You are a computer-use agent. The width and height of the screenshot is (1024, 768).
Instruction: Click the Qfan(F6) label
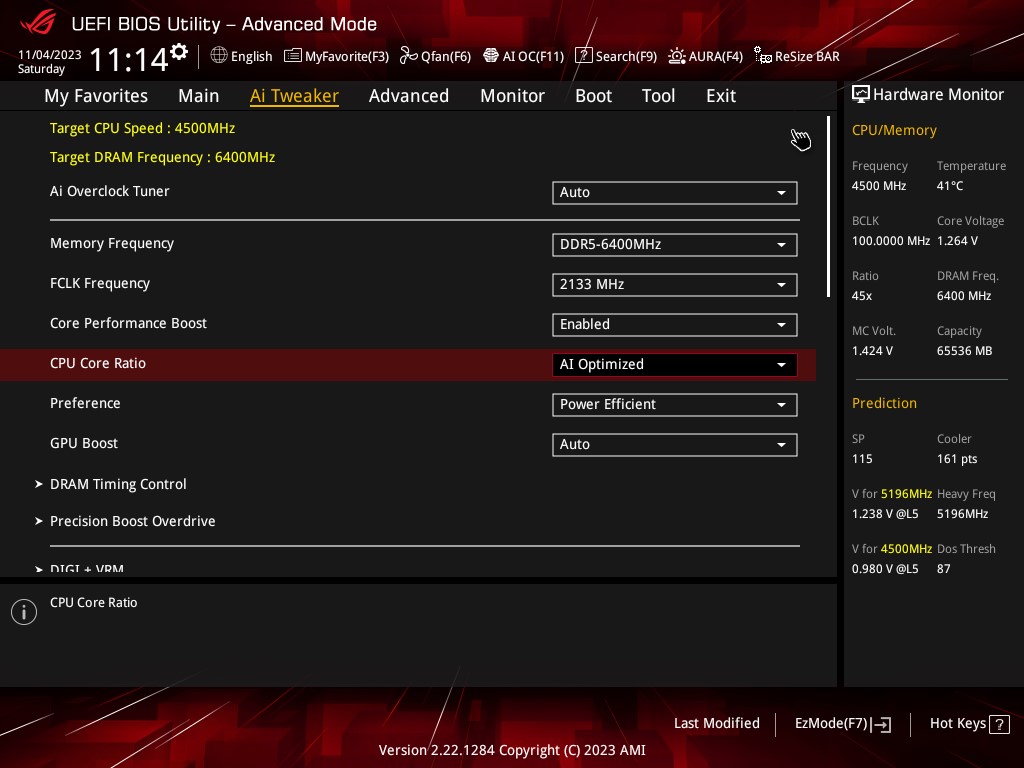[446, 56]
